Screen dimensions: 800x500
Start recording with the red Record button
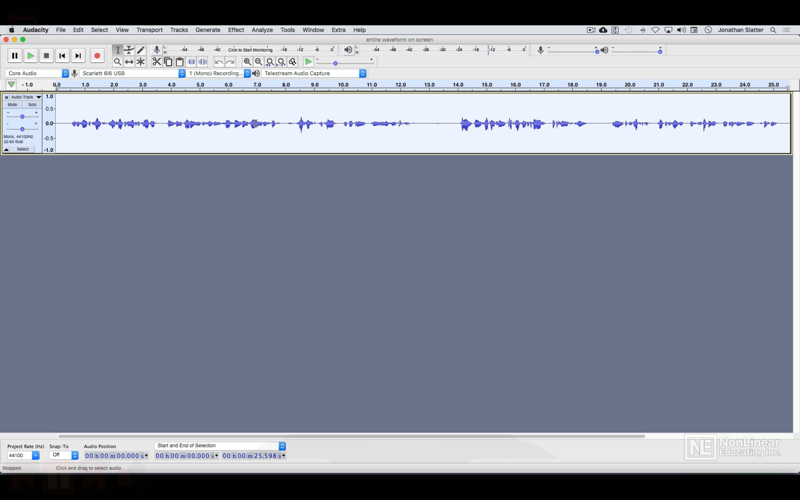pyautogui.click(x=97, y=56)
